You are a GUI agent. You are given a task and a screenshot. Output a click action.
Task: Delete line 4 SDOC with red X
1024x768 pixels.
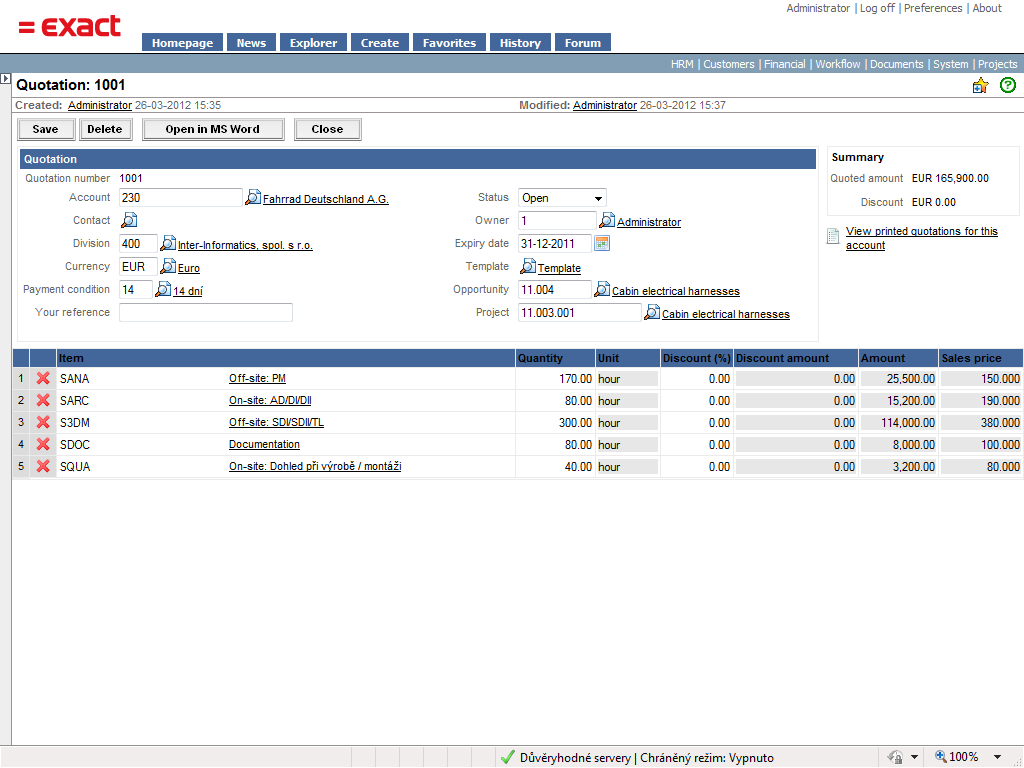pyautogui.click(x=43, y=444)
